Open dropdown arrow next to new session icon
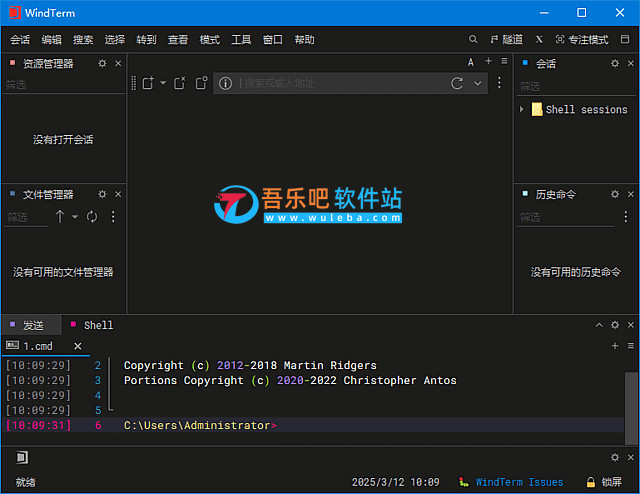640x494 pixels. [162, 83]
